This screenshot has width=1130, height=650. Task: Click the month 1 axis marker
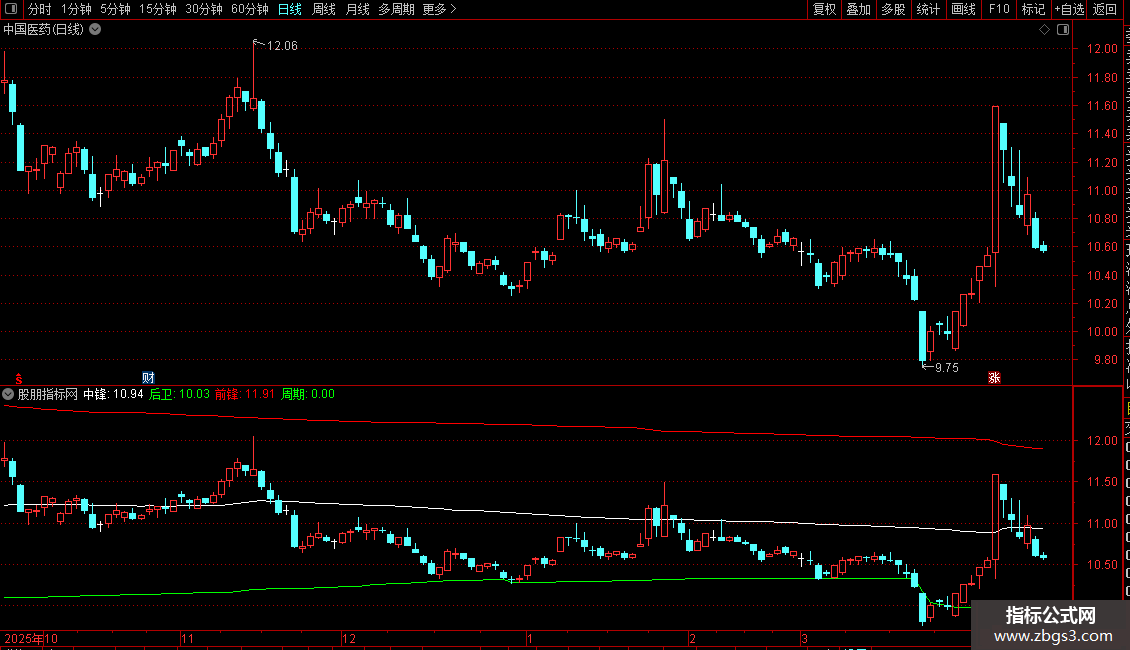530,638
